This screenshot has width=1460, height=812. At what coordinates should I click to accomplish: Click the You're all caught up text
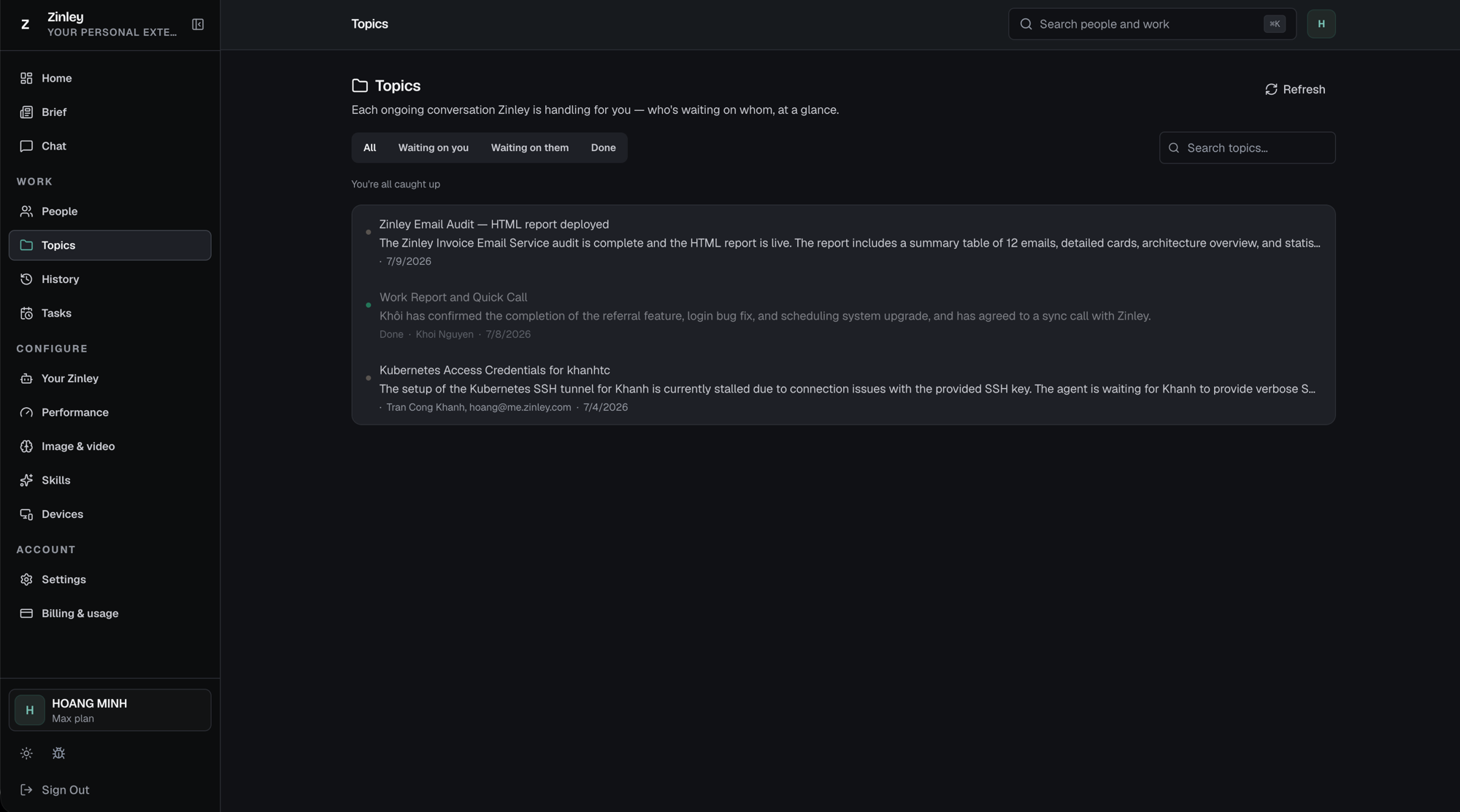coord(396,184)
